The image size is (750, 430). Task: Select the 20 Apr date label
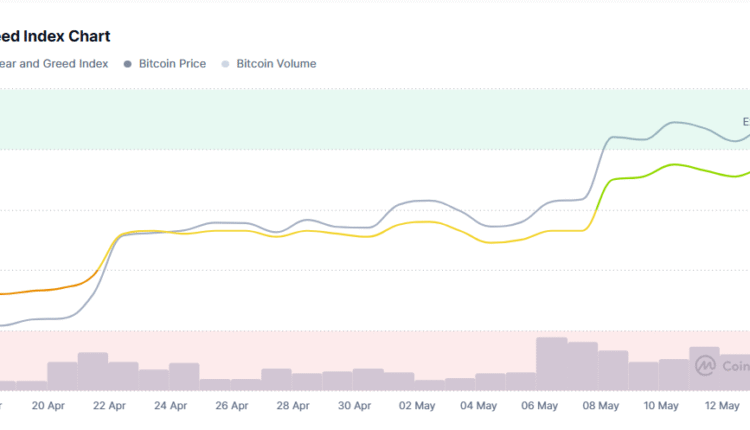[x=48, y=406]
